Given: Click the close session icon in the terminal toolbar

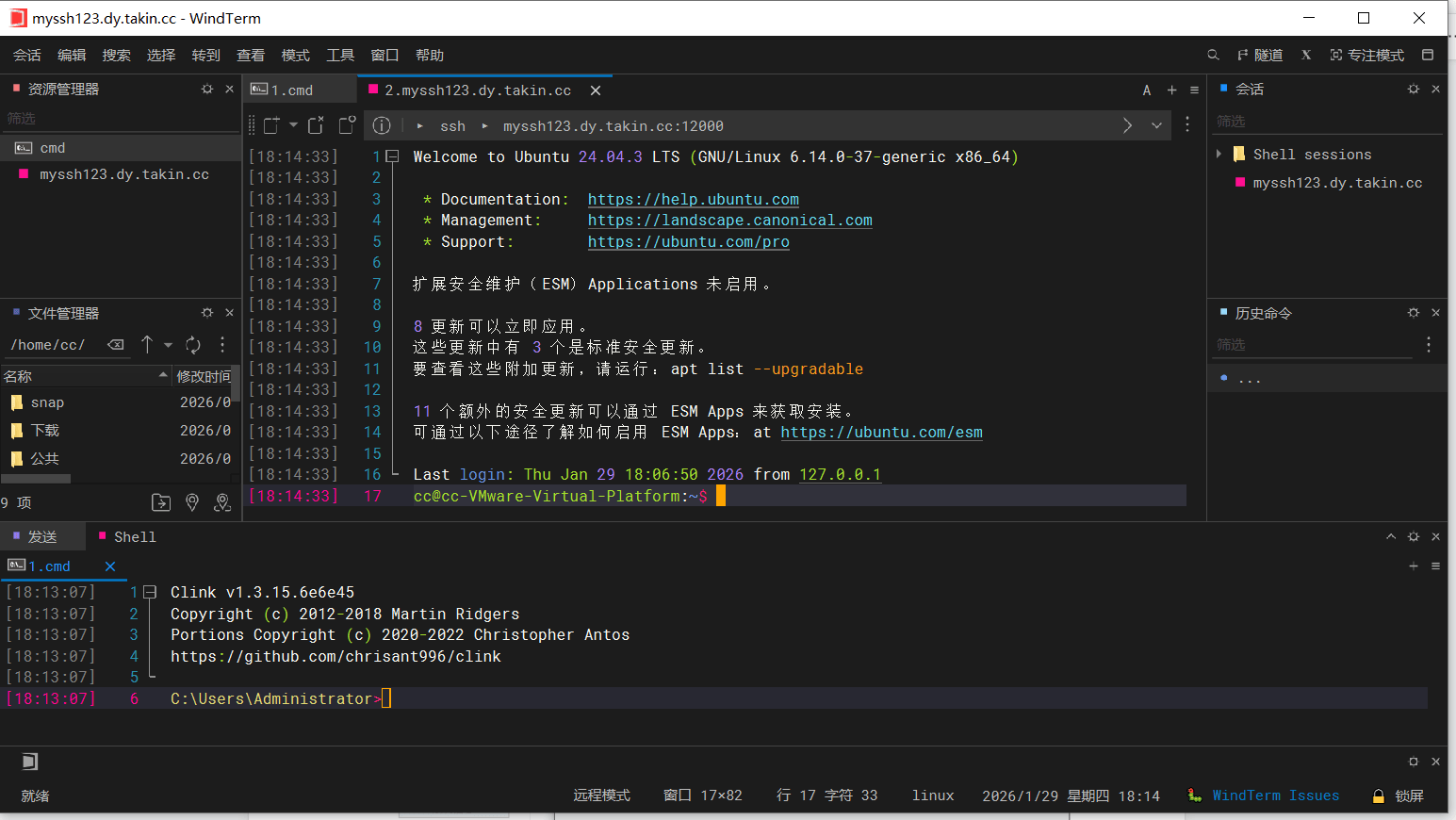Looking at the screenshot, I should 316,125.
